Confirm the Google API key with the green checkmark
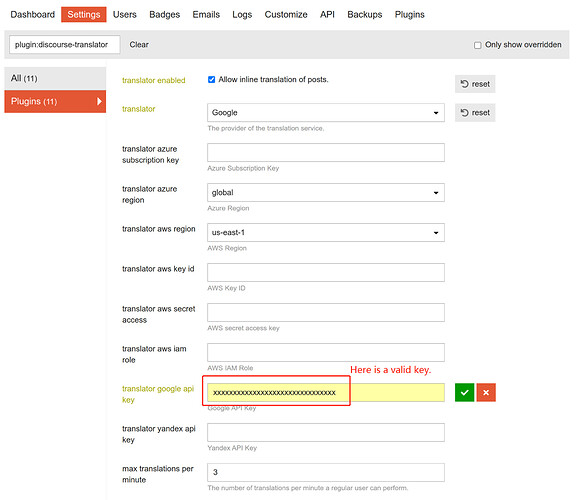The height and width of the screenshot is (500, 579). [x=464, y=392]
